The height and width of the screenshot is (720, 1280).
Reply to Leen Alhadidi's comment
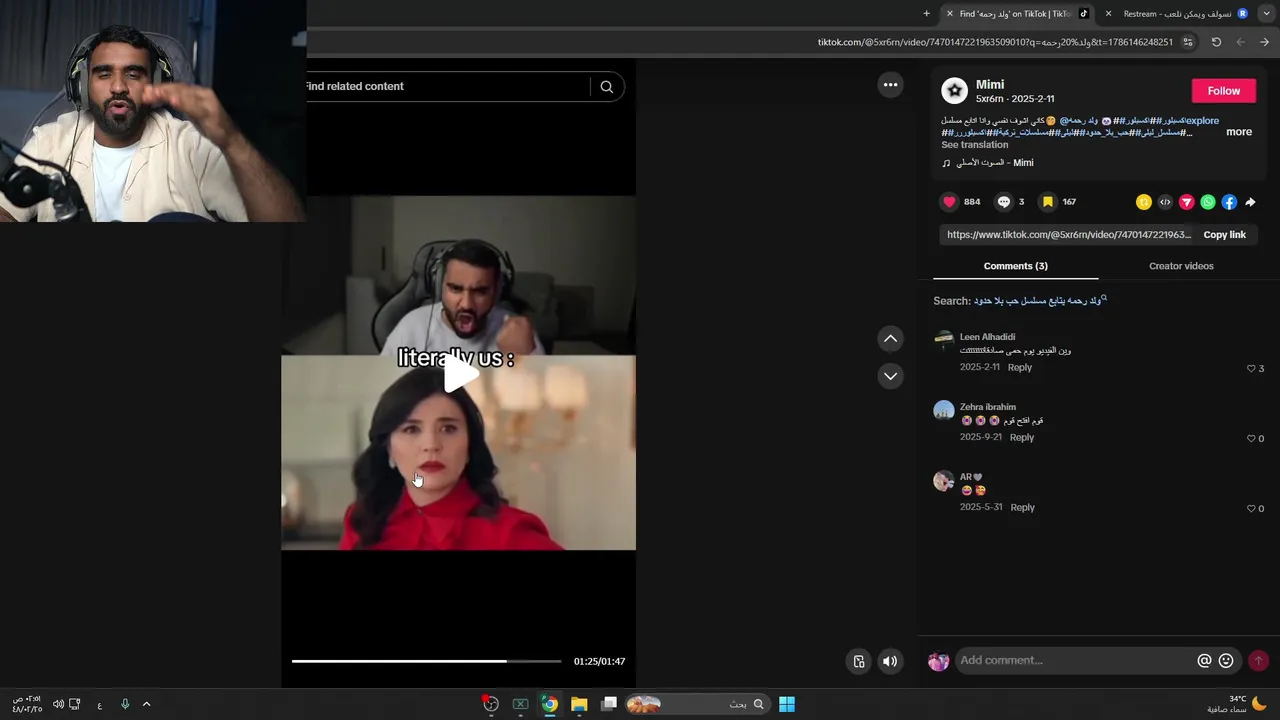[x=1020, y=368]
